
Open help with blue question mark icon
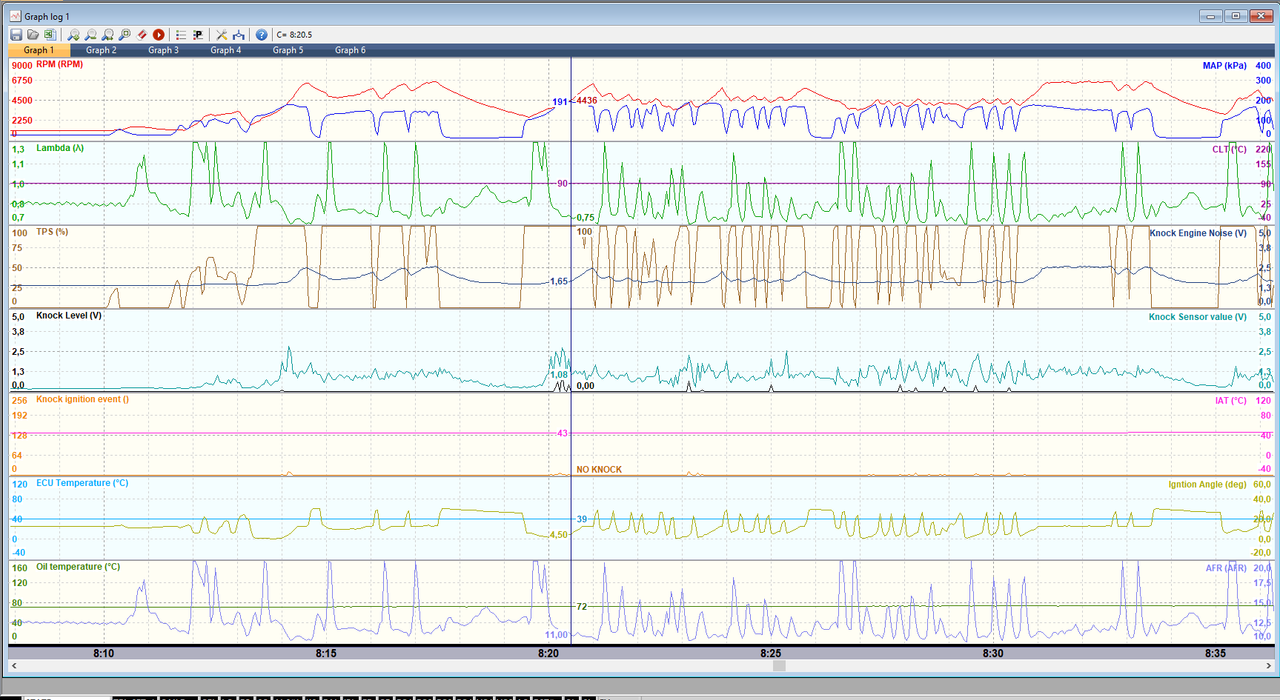tap(261, 34)
